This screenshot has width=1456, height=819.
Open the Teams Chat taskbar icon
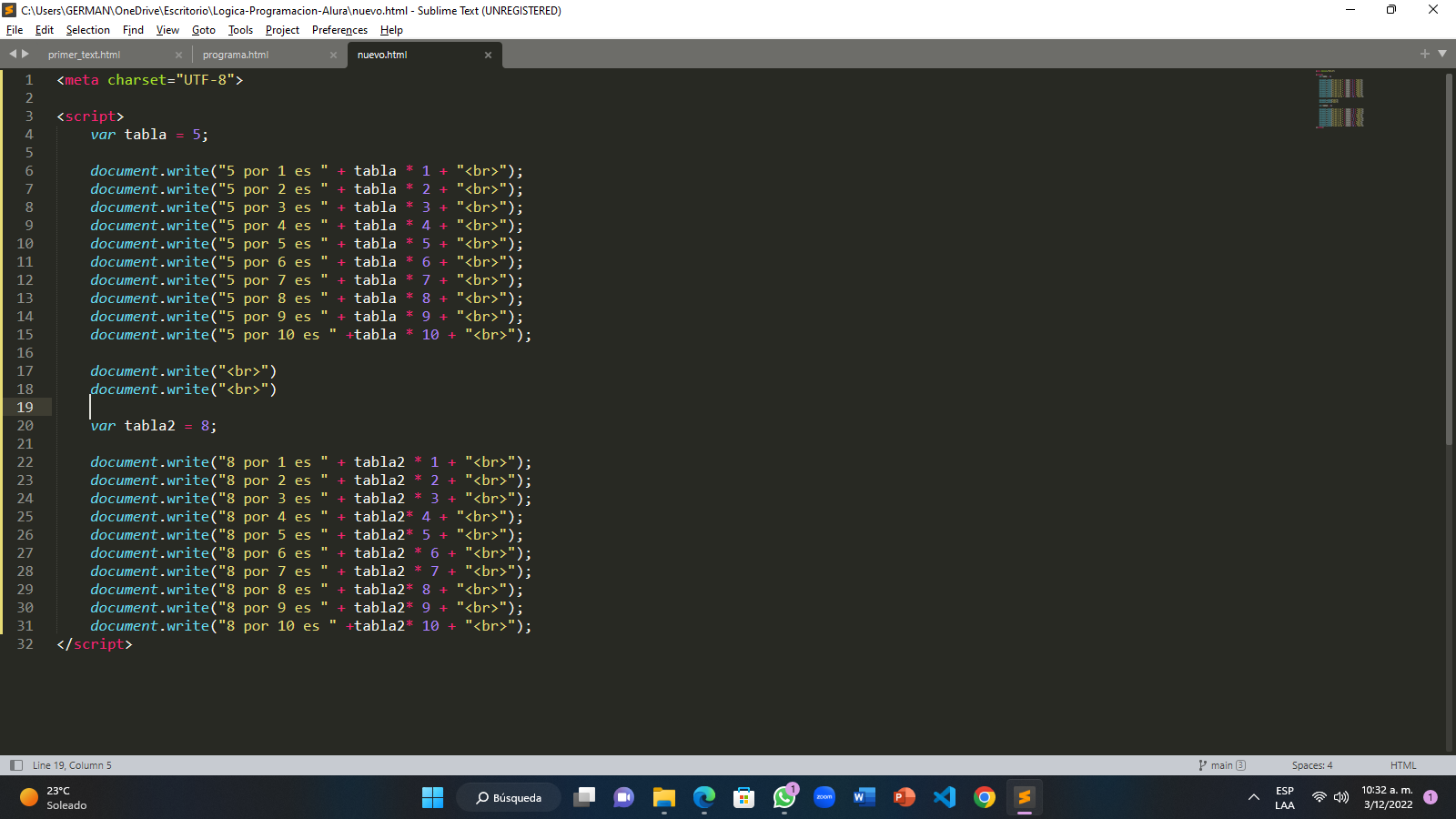coord(623,798)
